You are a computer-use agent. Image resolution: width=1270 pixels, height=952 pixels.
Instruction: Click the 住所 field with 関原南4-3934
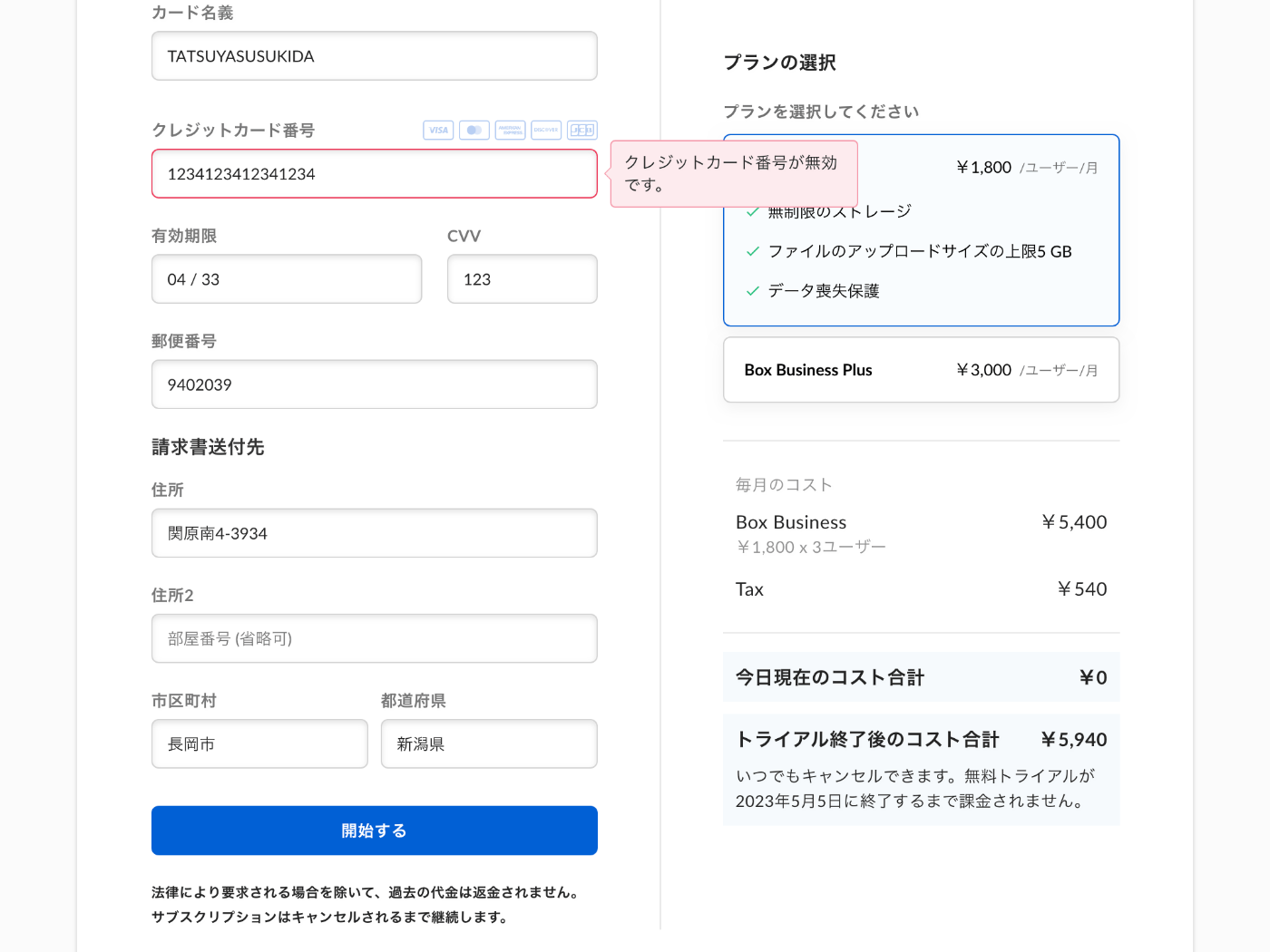pyautogui.click(x=375, y=533)
